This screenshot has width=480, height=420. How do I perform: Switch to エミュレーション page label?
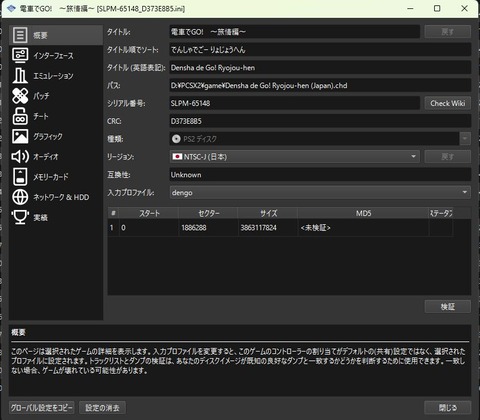53,76
